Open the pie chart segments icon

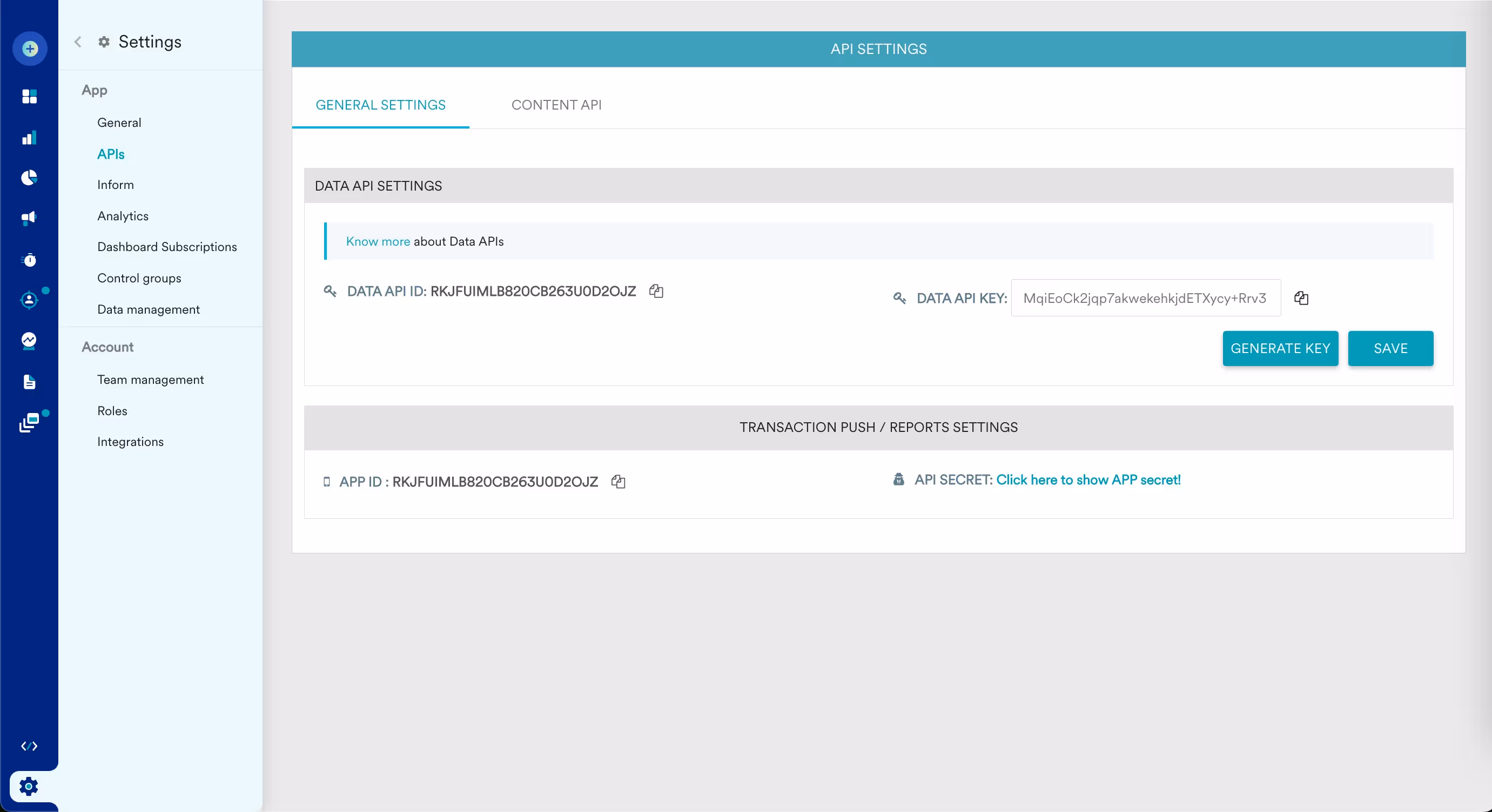coord(29,178)
